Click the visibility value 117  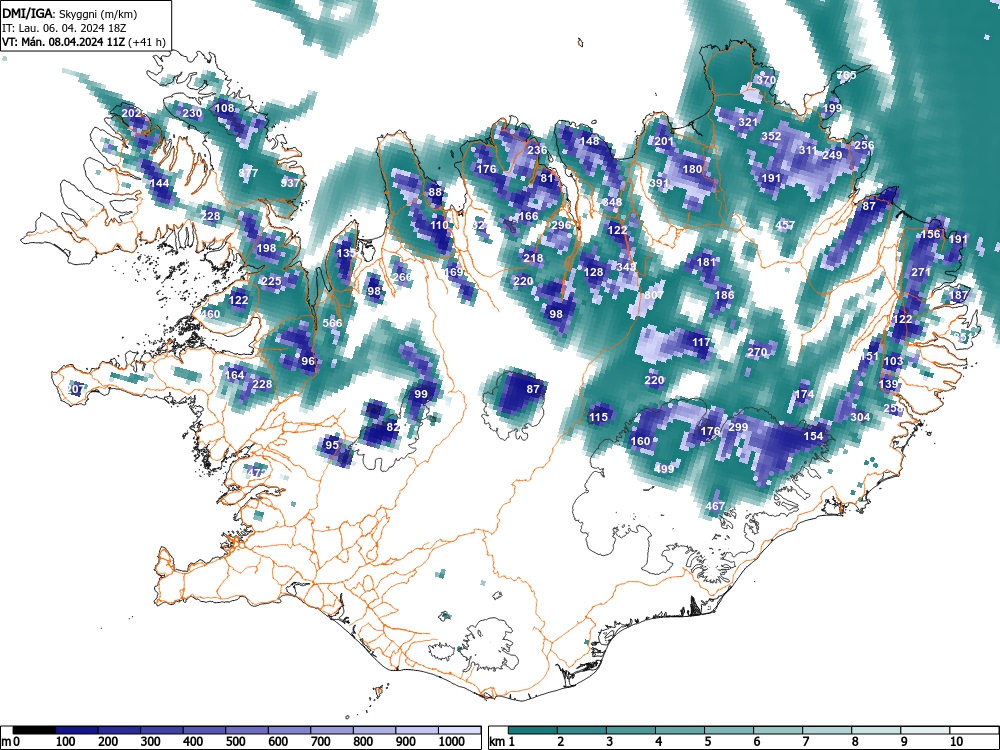pyautogui.click(x=702, y=342)
